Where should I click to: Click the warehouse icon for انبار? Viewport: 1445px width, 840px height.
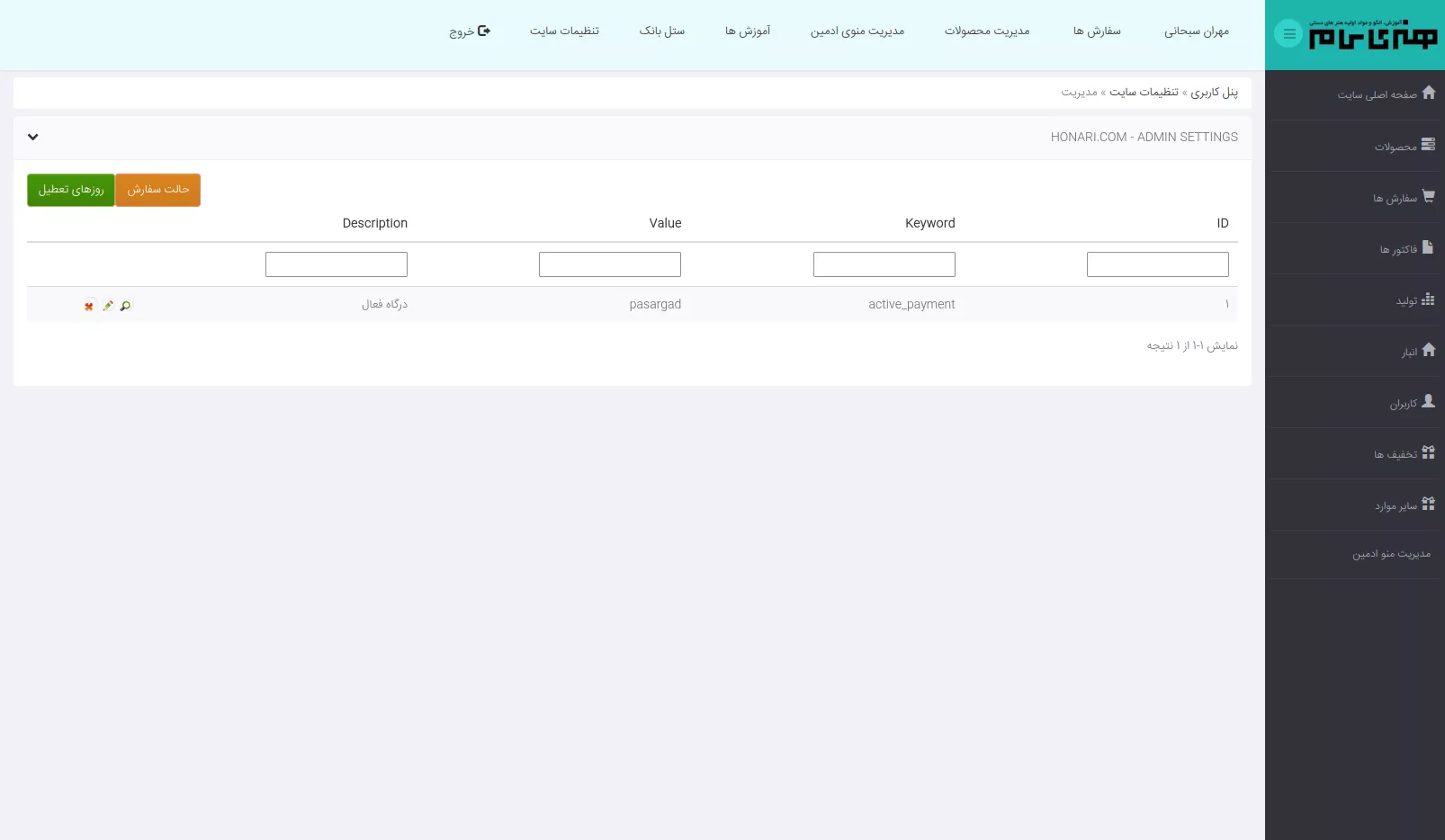(1429, 350)
